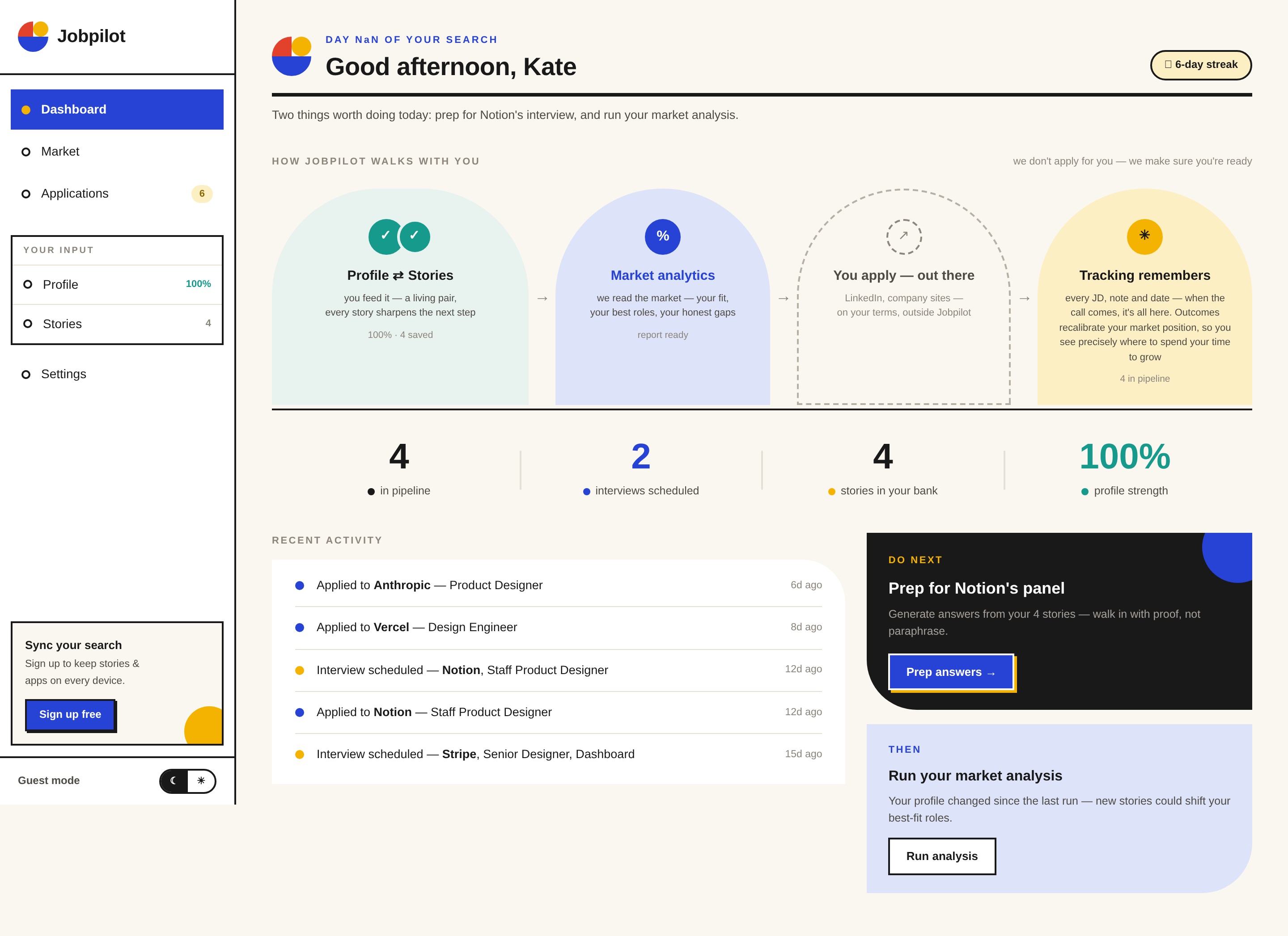Image resolution: width=1288 pixels, height=936 pixels.
Task: Click the YOUR INPUT section label
Action: [x=59, y=250]
